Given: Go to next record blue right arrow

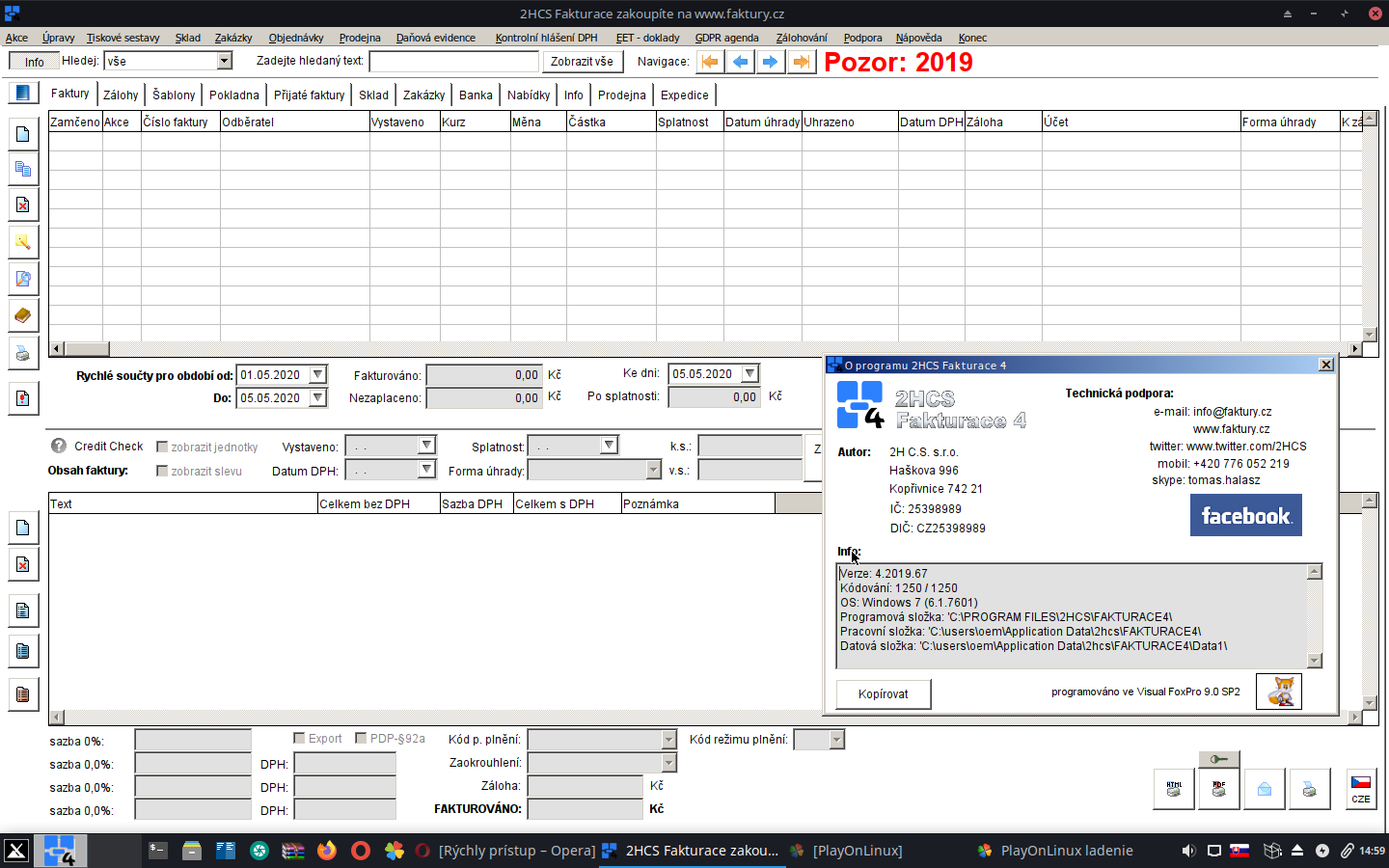Looking at the screenshot, I should pyautogui.click(x=770, y=62).
